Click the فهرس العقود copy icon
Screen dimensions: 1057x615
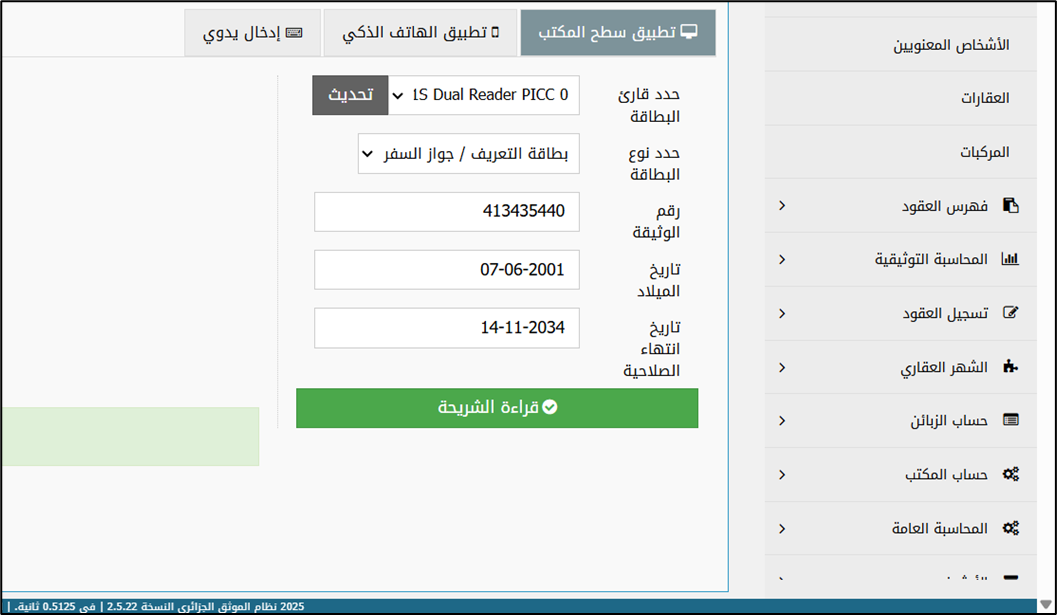tap(1011, 206)
